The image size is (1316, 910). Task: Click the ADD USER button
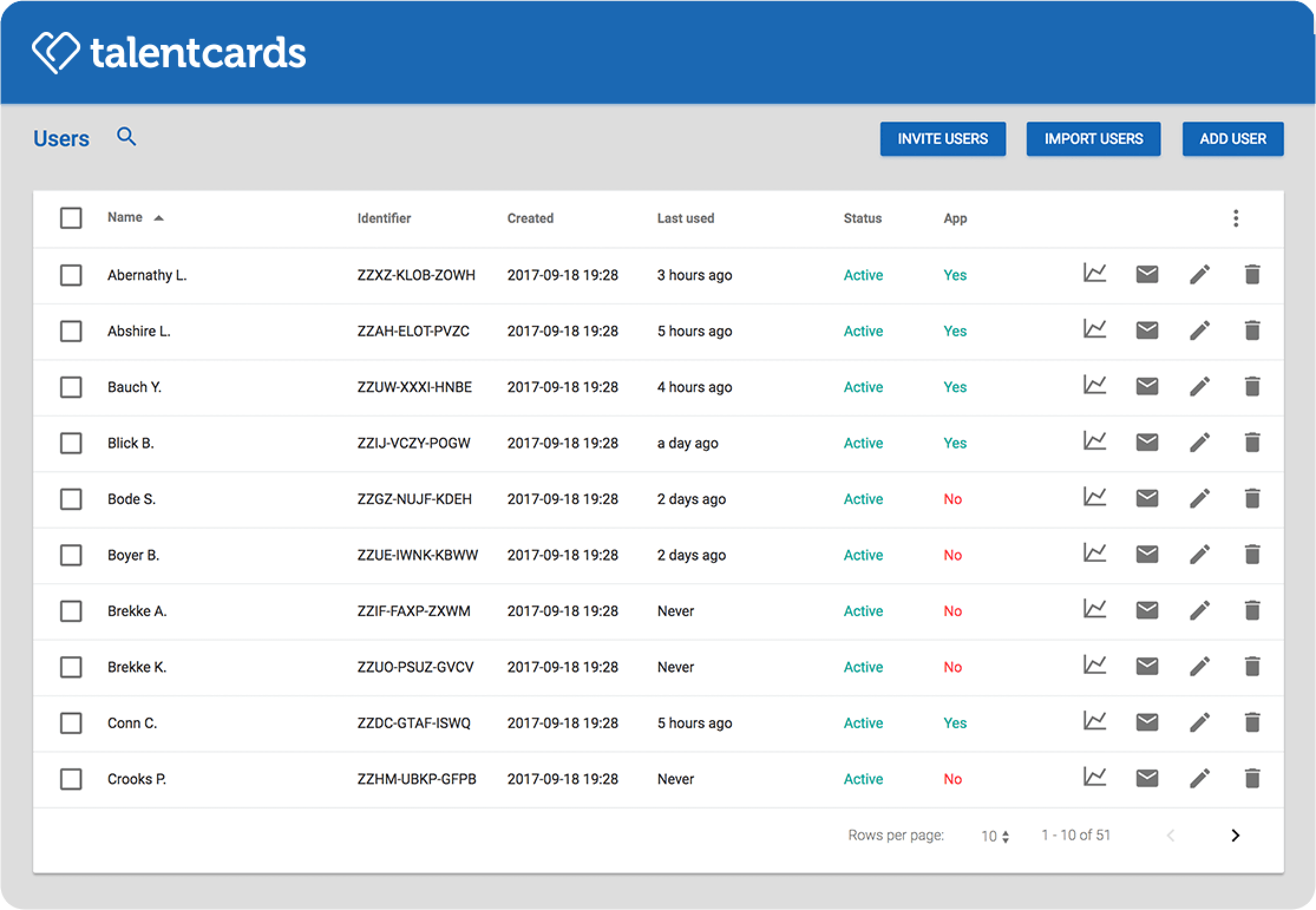(x=1233, y=139)
